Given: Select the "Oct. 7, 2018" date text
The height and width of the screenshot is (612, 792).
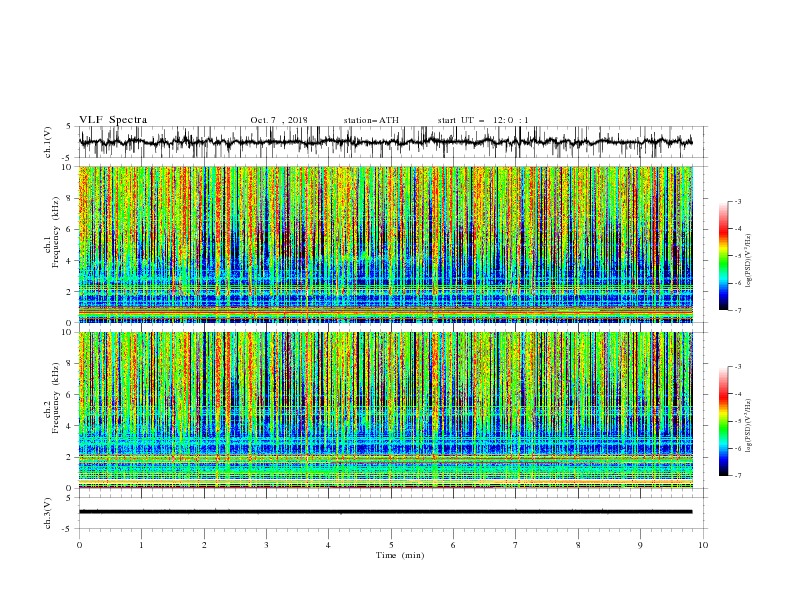Looking at the screenshot, I should coord(279,120).
